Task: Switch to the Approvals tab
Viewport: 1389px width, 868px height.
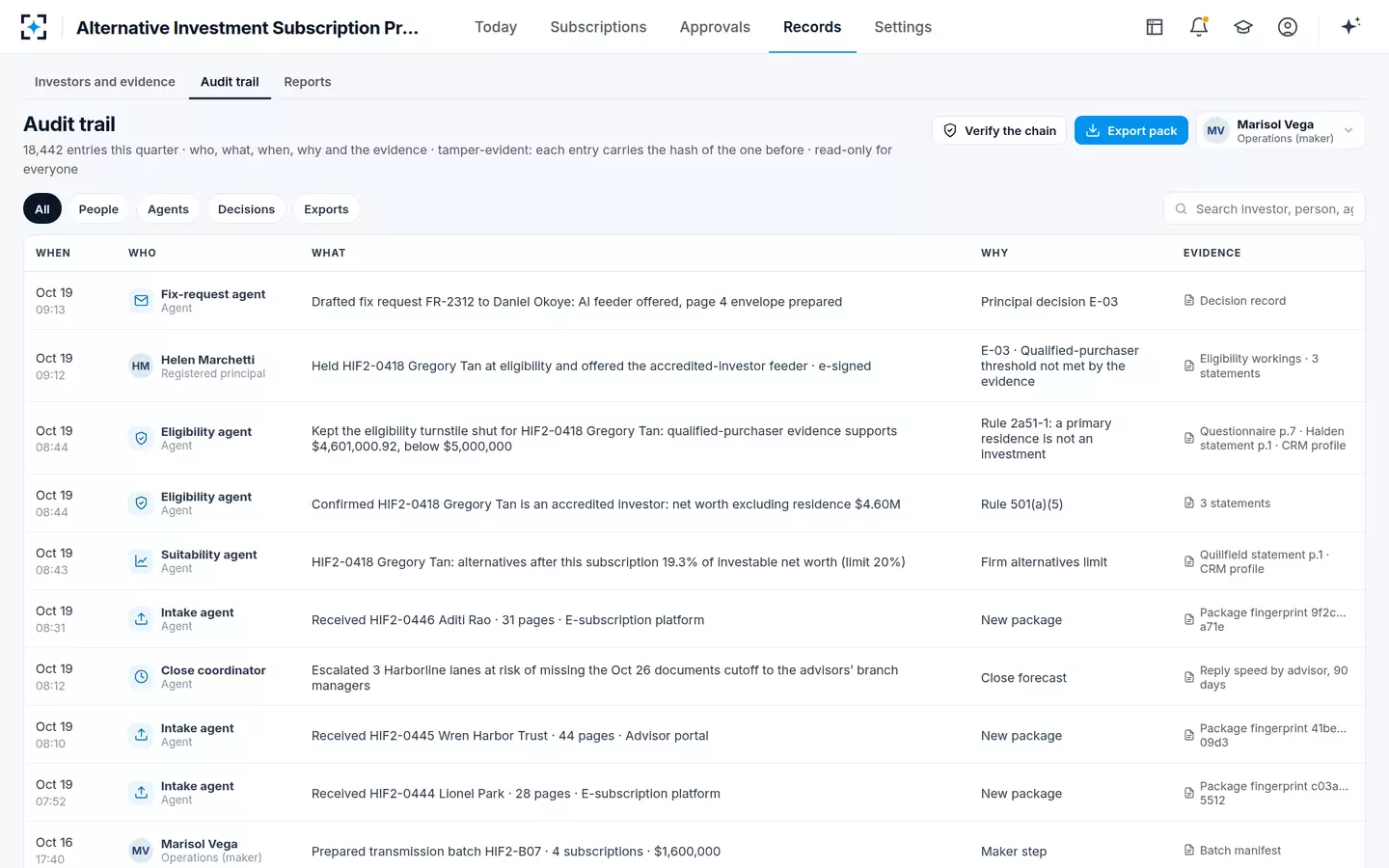Action: [x=715, y=27]
